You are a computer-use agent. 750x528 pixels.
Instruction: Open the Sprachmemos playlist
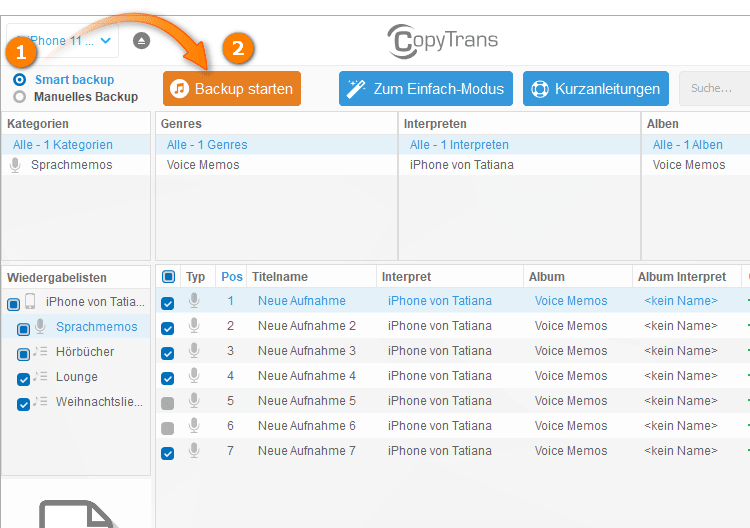click(97, 327)
